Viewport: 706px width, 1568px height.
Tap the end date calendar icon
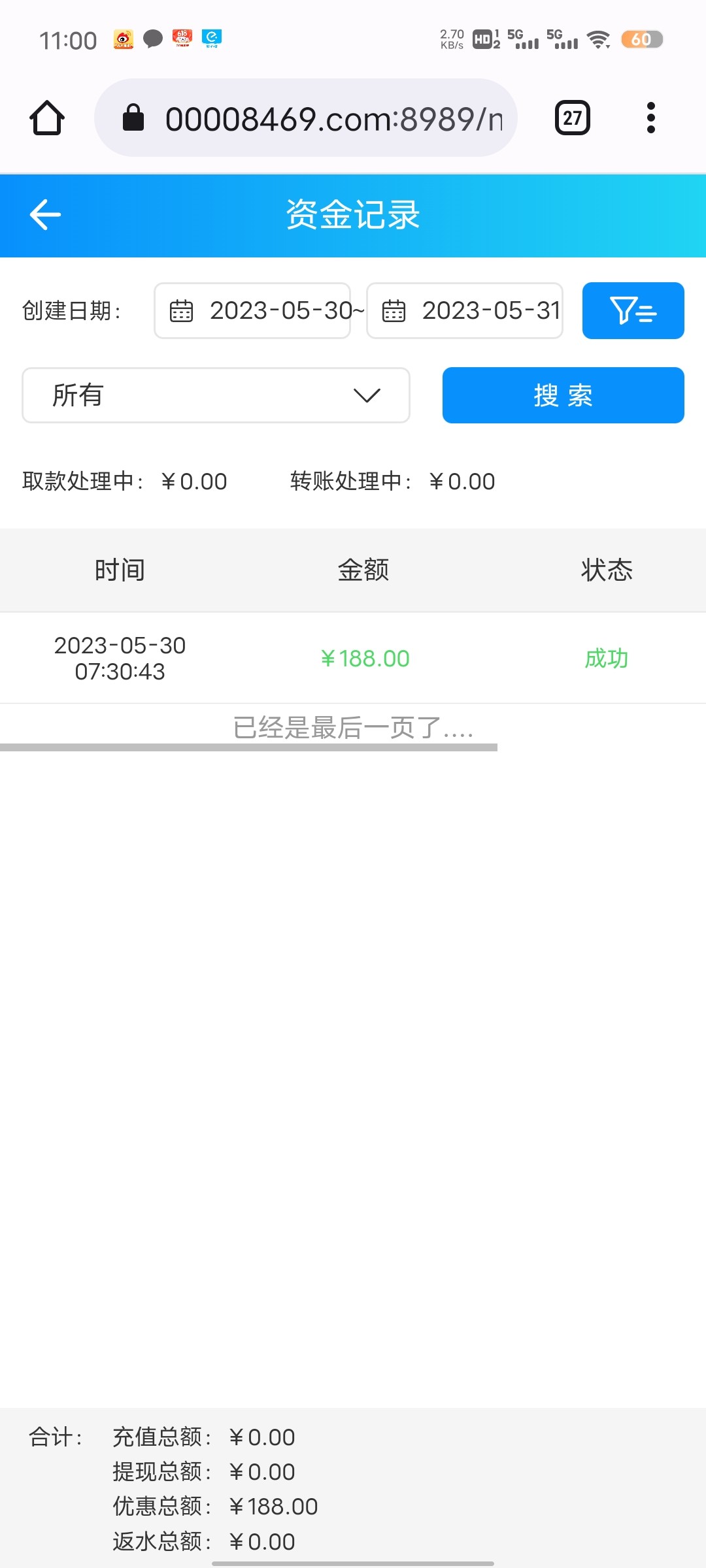tap(394, 311)
